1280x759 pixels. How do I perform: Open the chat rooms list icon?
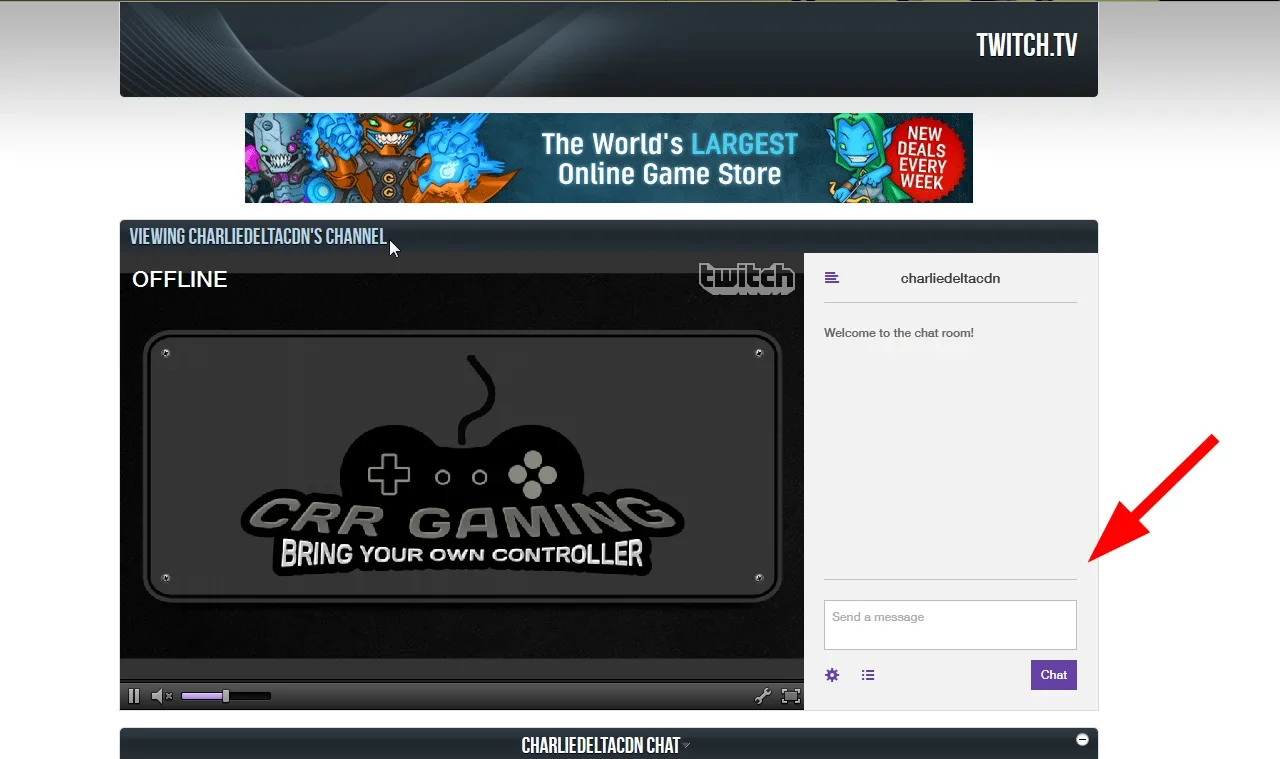click(832, 278)
